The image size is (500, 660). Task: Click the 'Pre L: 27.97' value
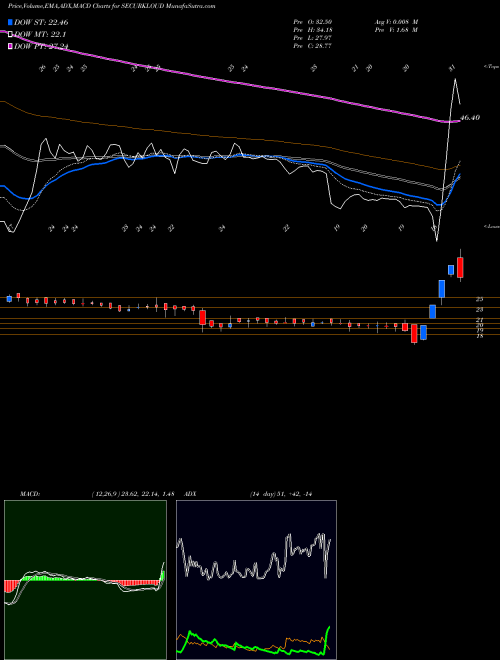(313, 38)
